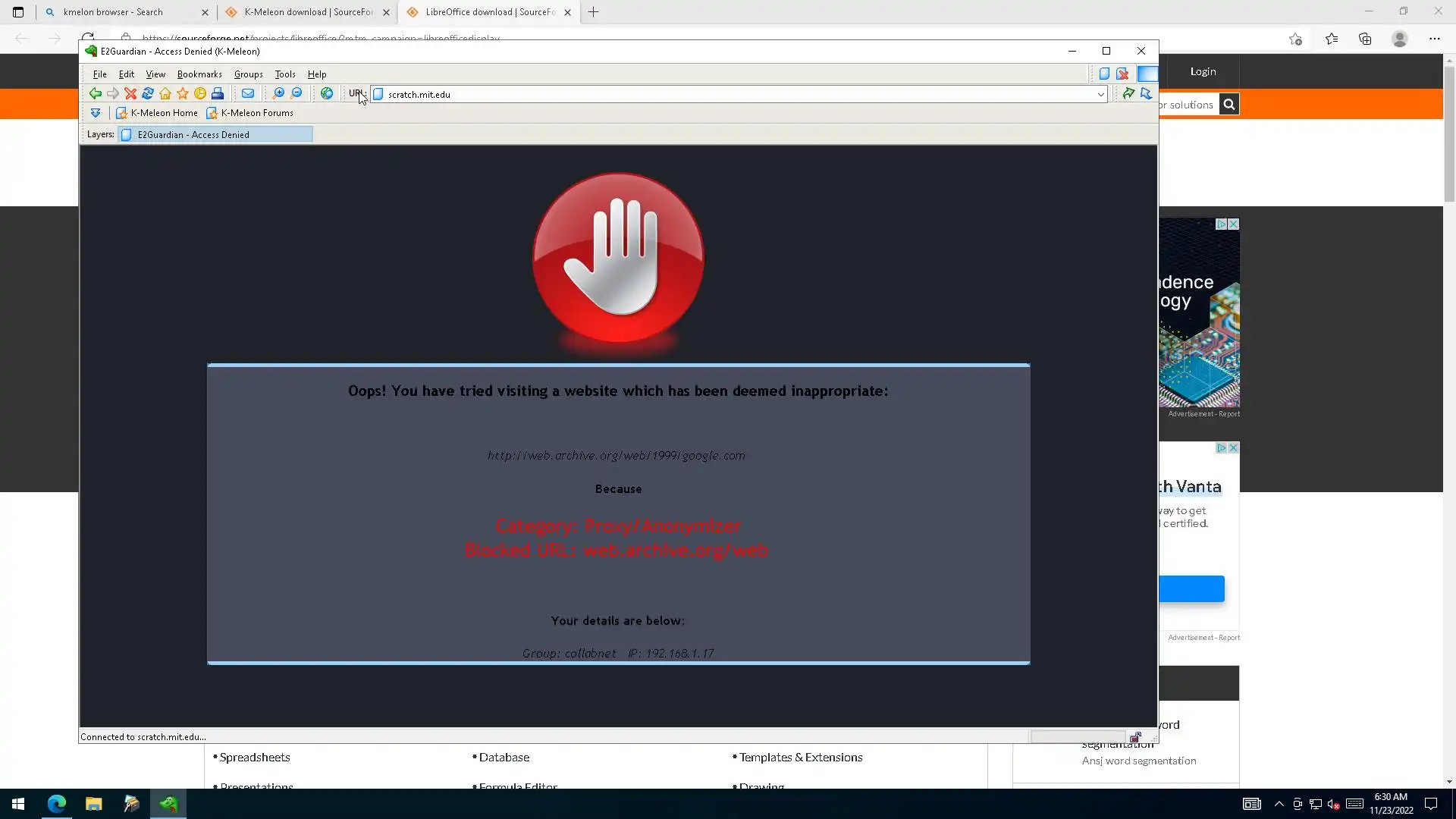Reload the page with the Refresh icon
This screenshot has height=819, width=1456.
click(x=148, y=93)
